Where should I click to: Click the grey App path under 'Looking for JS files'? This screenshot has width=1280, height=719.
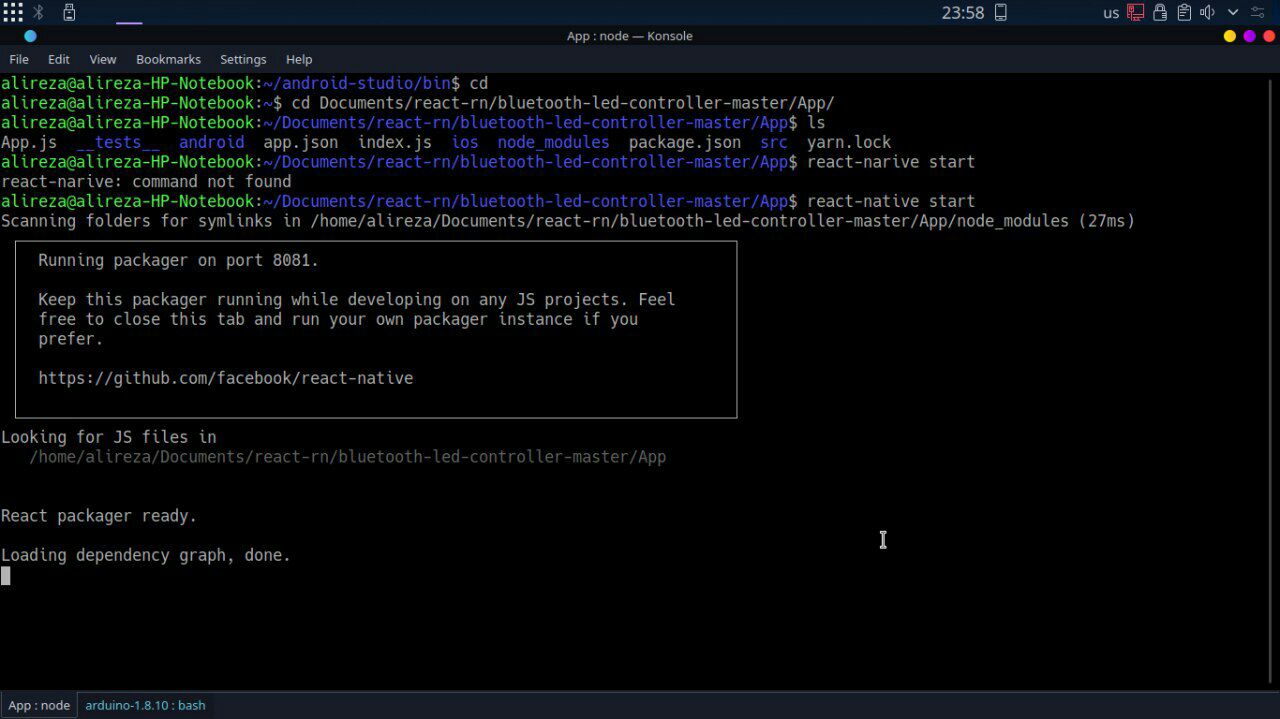348,457
